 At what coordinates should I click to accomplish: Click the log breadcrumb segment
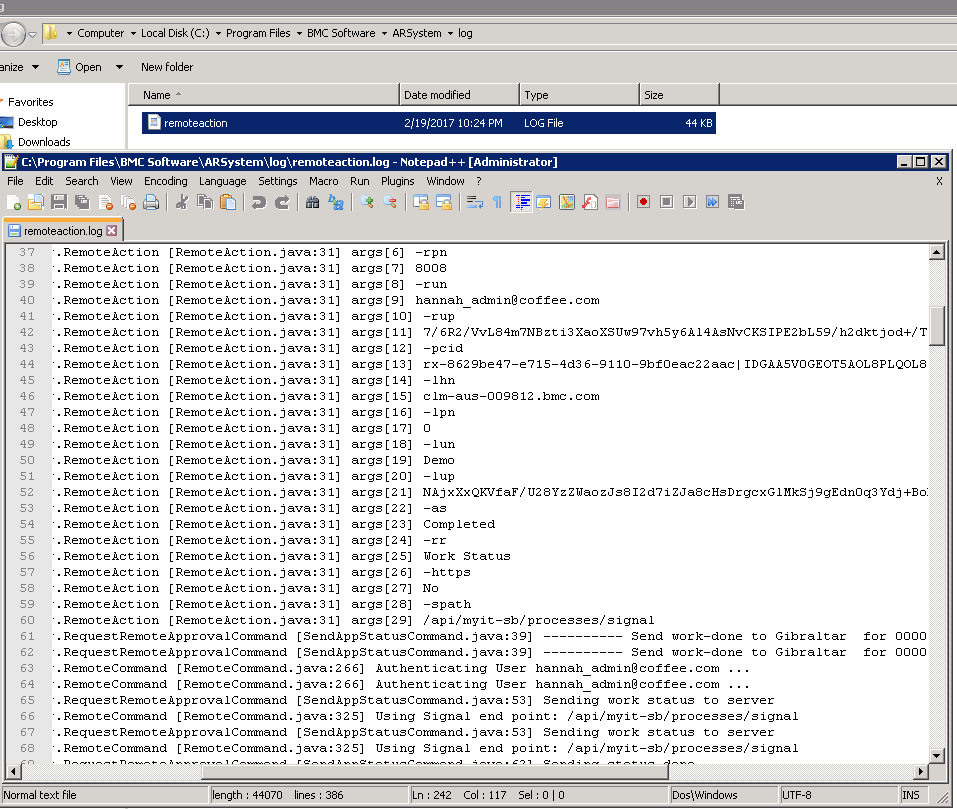[x=465, y=34]
